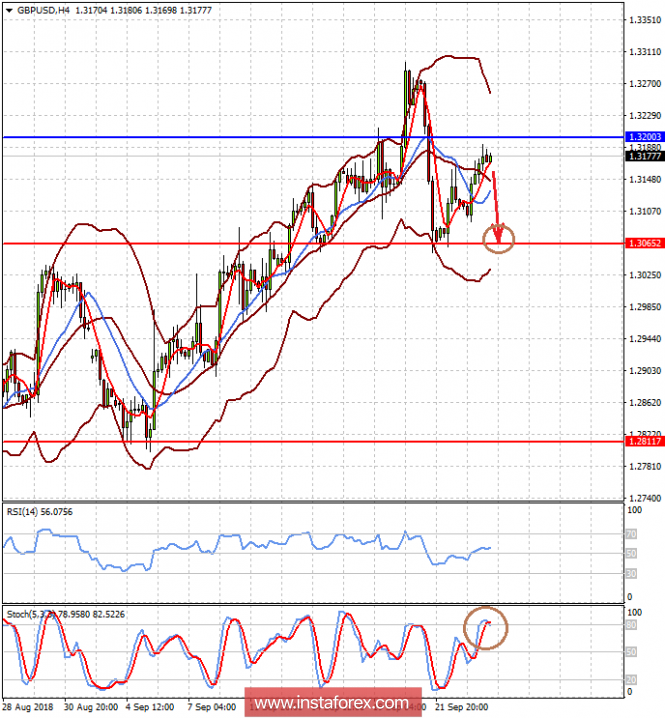The image size is (665, 718).
Task: Click the 28 Aug 2018 date label
Action: [x=29, y=705]
